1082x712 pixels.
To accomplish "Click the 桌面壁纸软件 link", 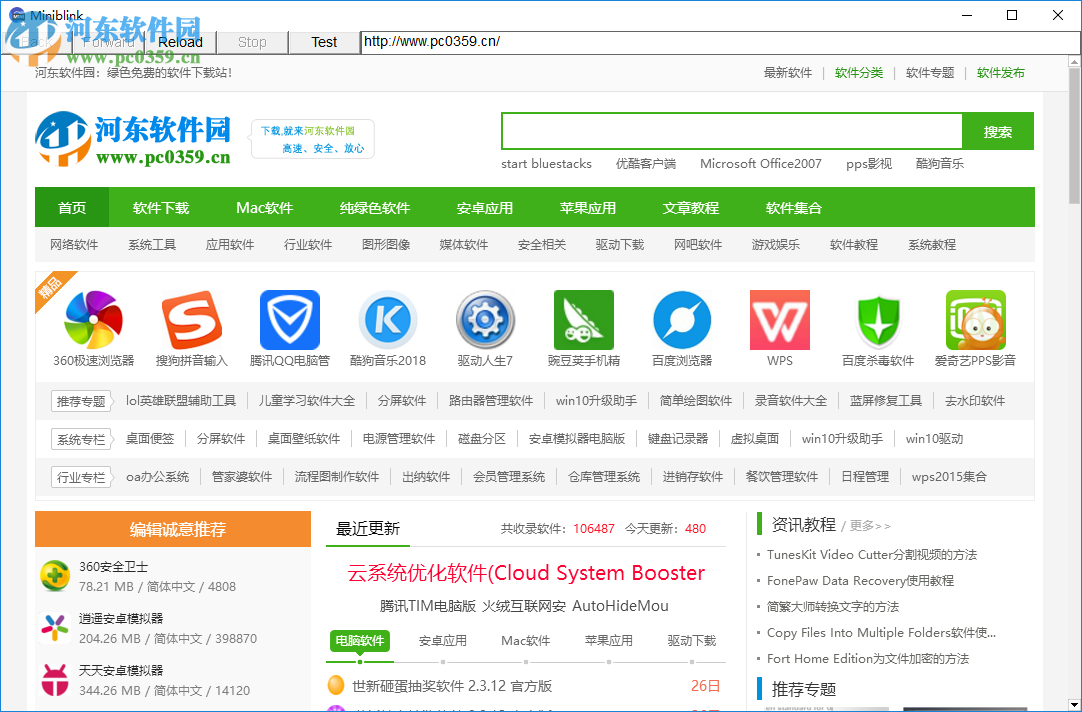I will [304, 438].
